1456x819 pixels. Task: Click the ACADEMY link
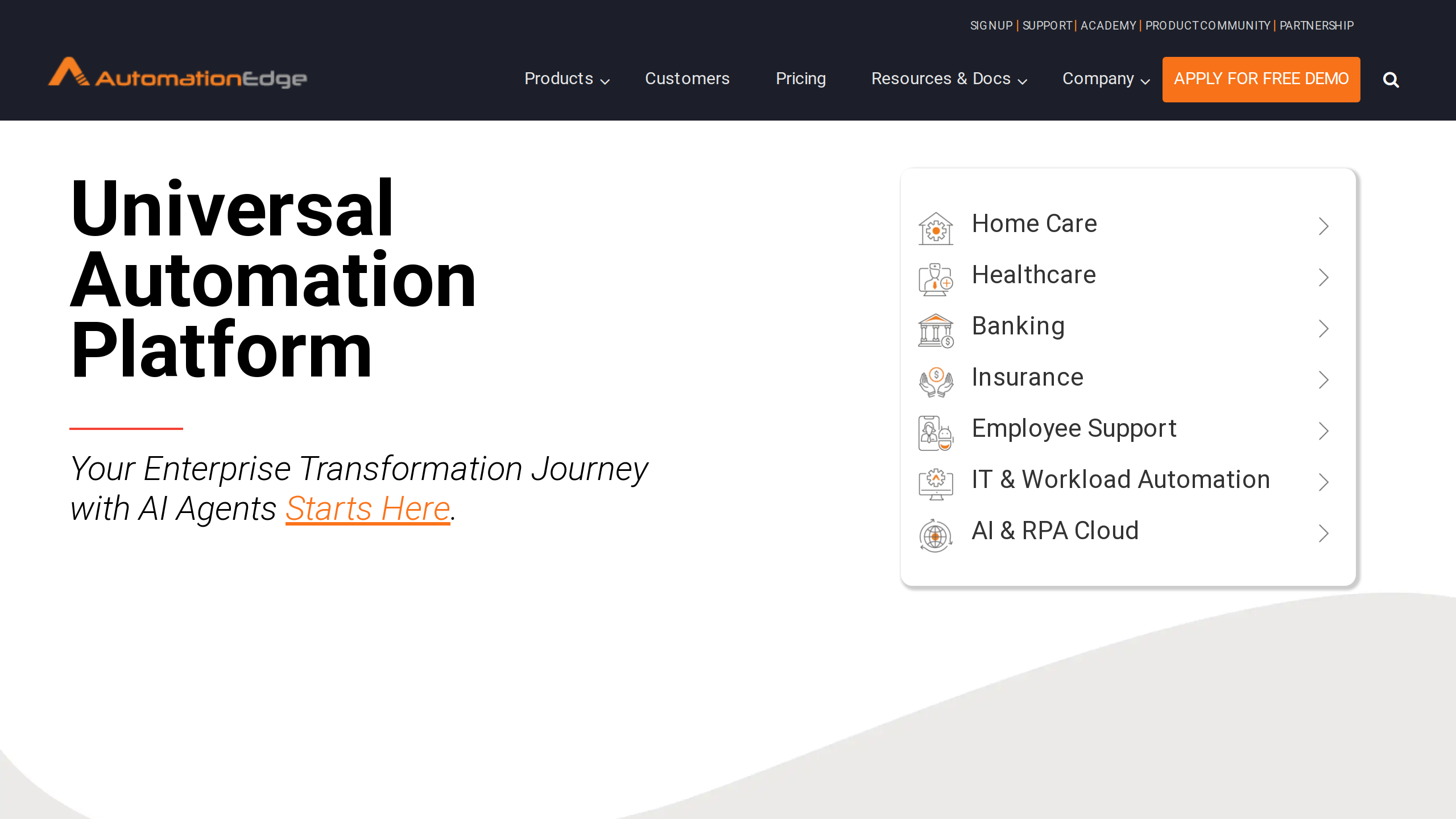[1107, 26]
